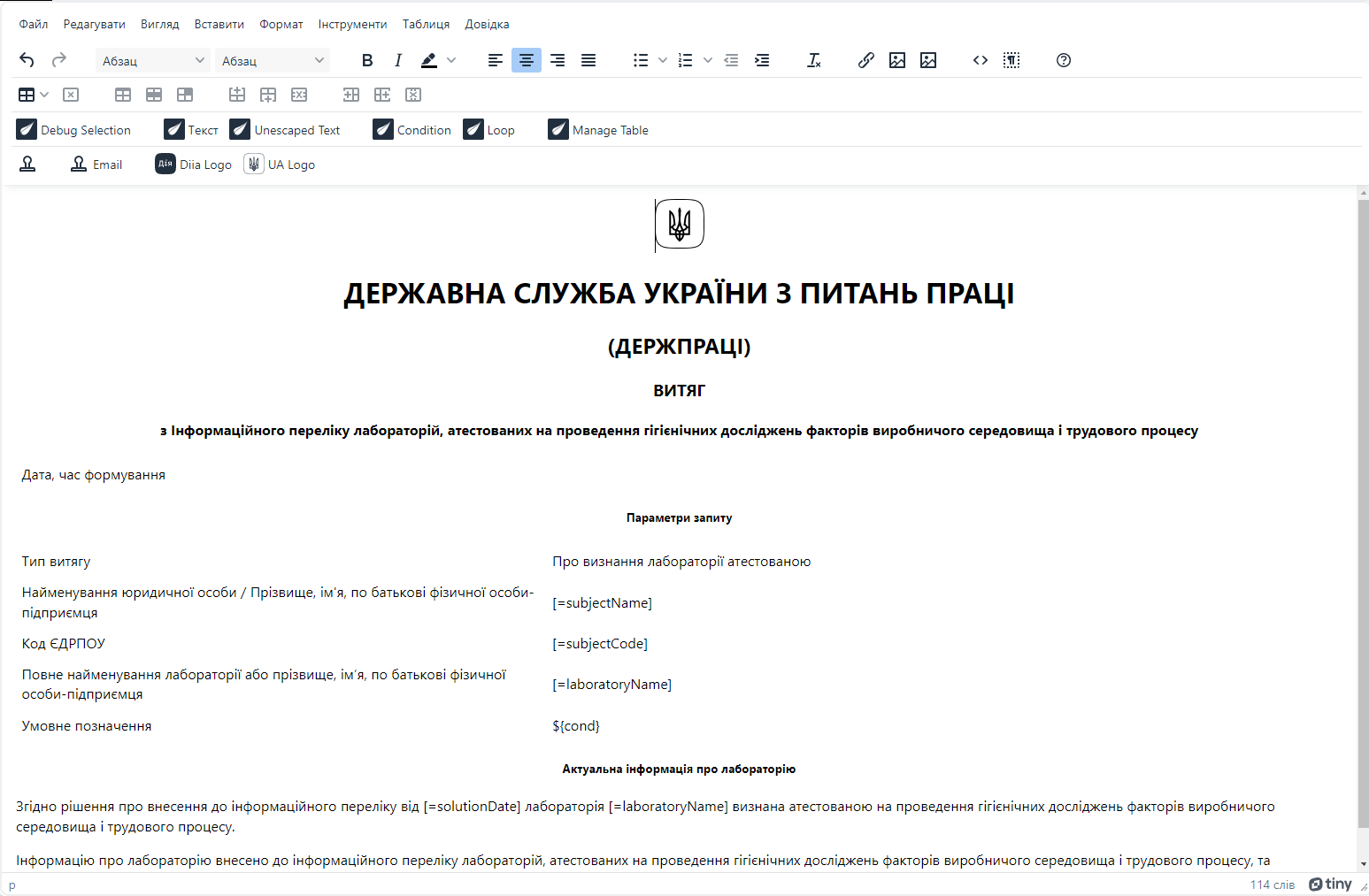Insert a table column after

click(382, 95)
